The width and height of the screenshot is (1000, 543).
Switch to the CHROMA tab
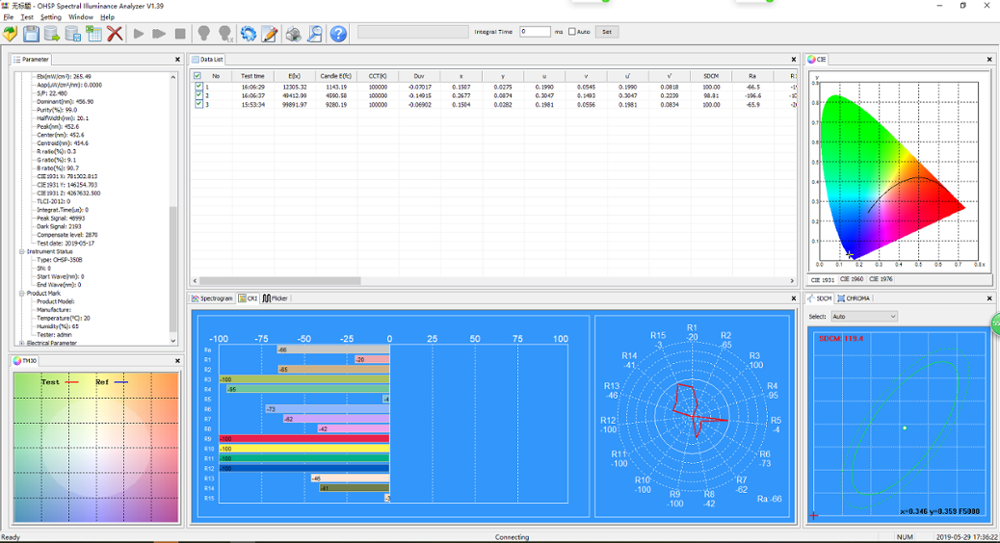pos(853,298)
